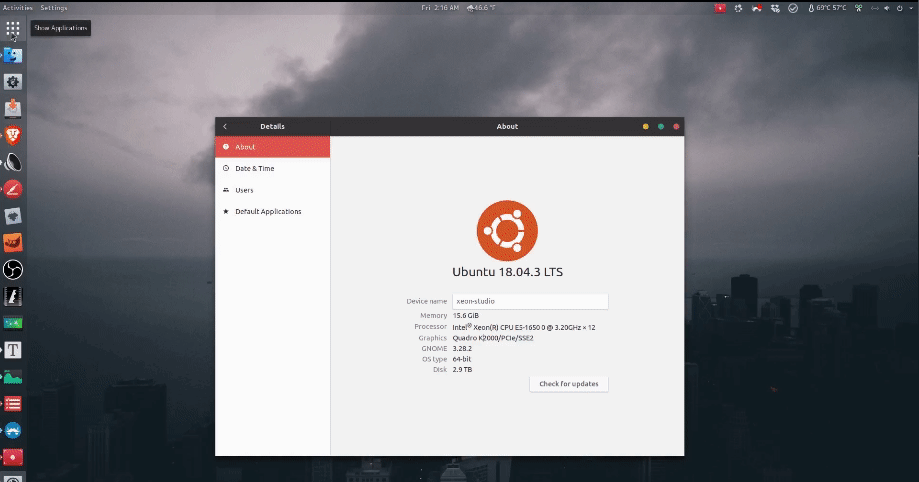Launch Brave browser from the dock
The width and height of the screenshot is (919, 482).
pos(13,135)
